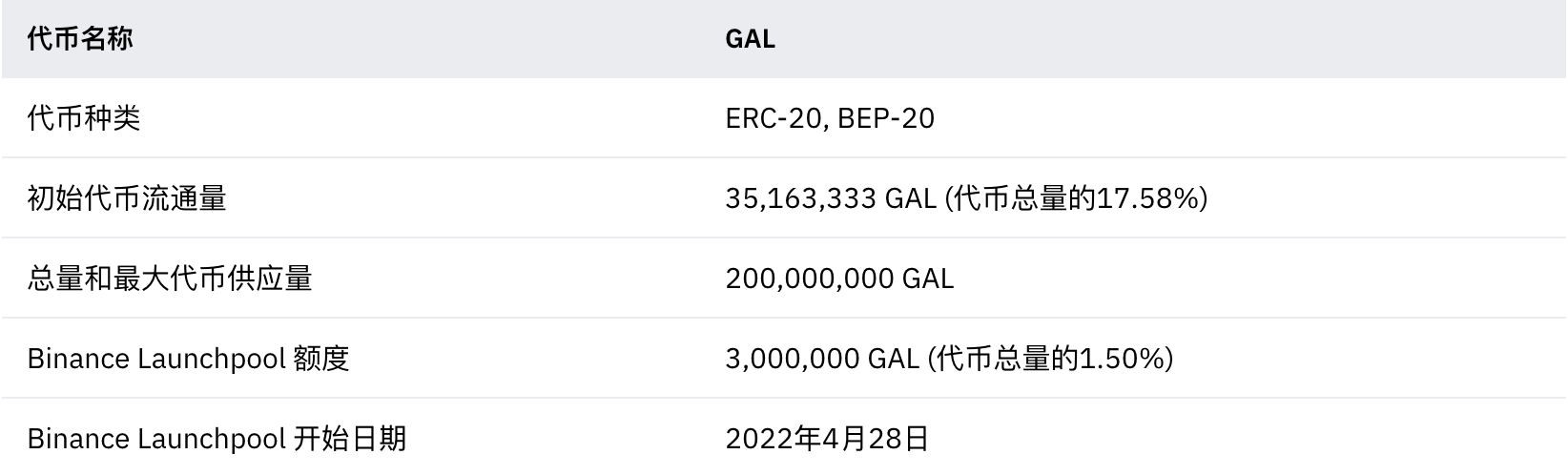The width and height of the screenshot is (1568, 475).
Task: Select the 初始代币流通量 label
Action: [127, 198]
